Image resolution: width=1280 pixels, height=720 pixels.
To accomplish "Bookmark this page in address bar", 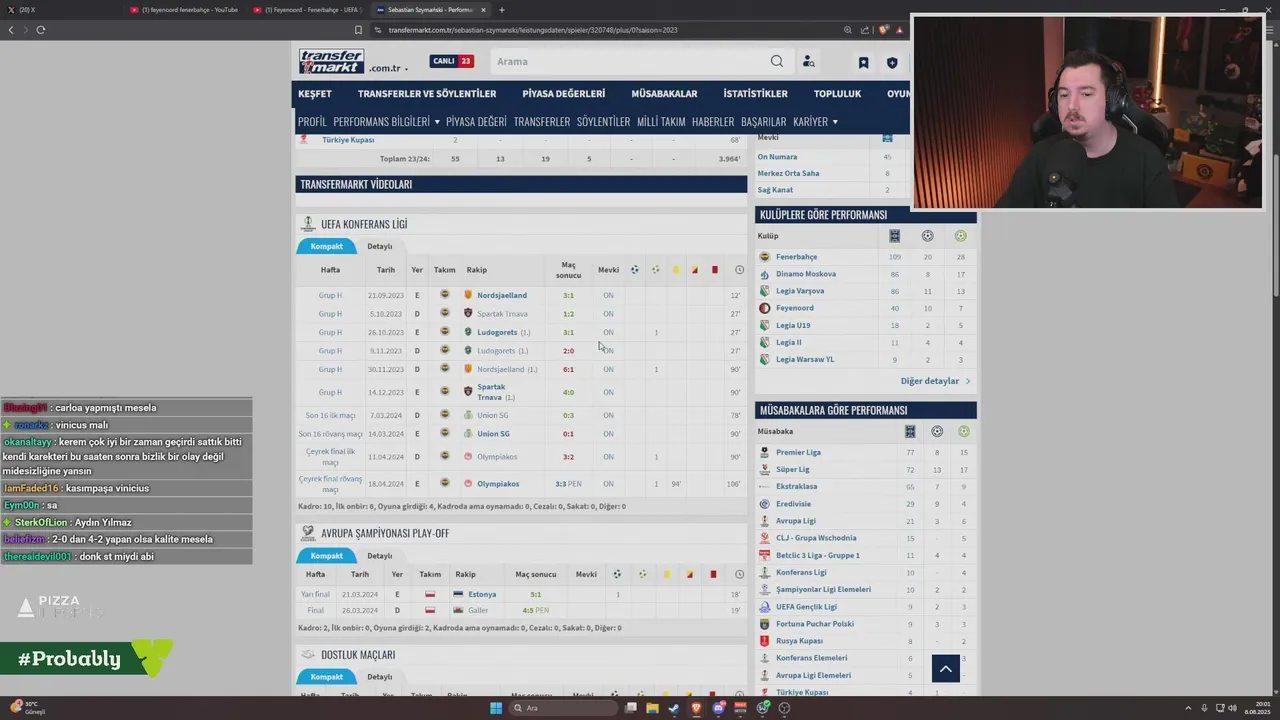I will [x=358, y=30].
